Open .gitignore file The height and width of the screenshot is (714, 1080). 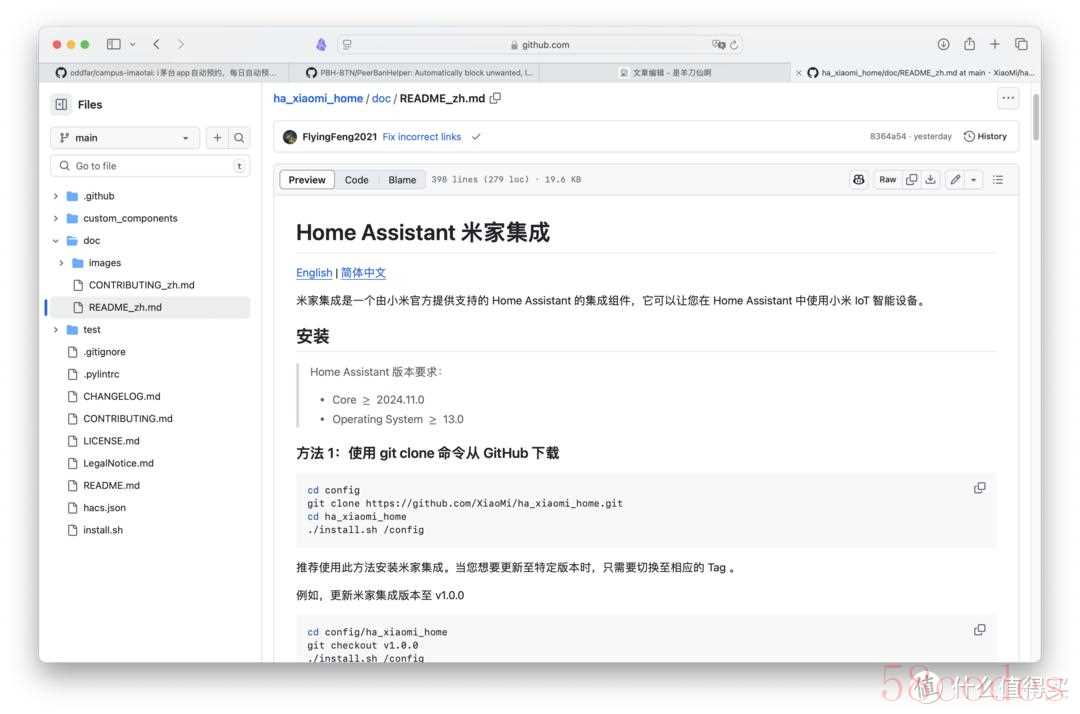tap(104, 352)
